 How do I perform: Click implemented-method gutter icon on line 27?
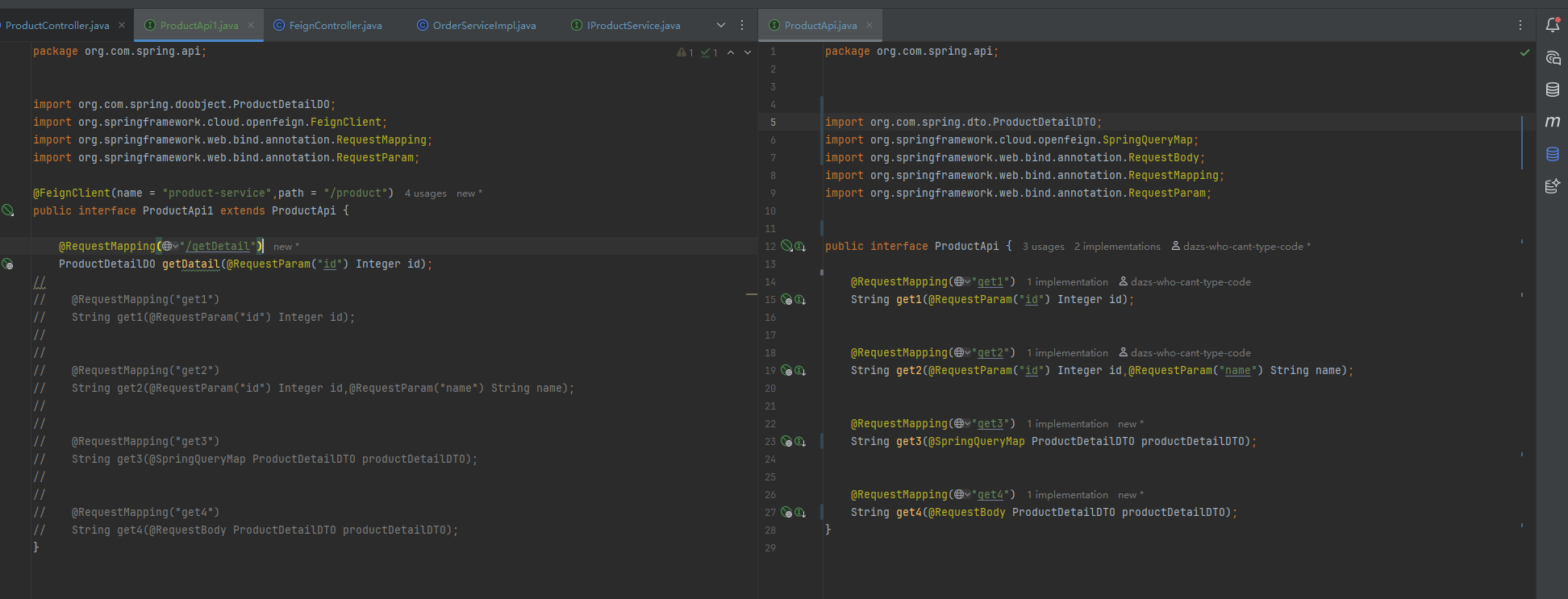pyautogui.click(x=800, y=512)
